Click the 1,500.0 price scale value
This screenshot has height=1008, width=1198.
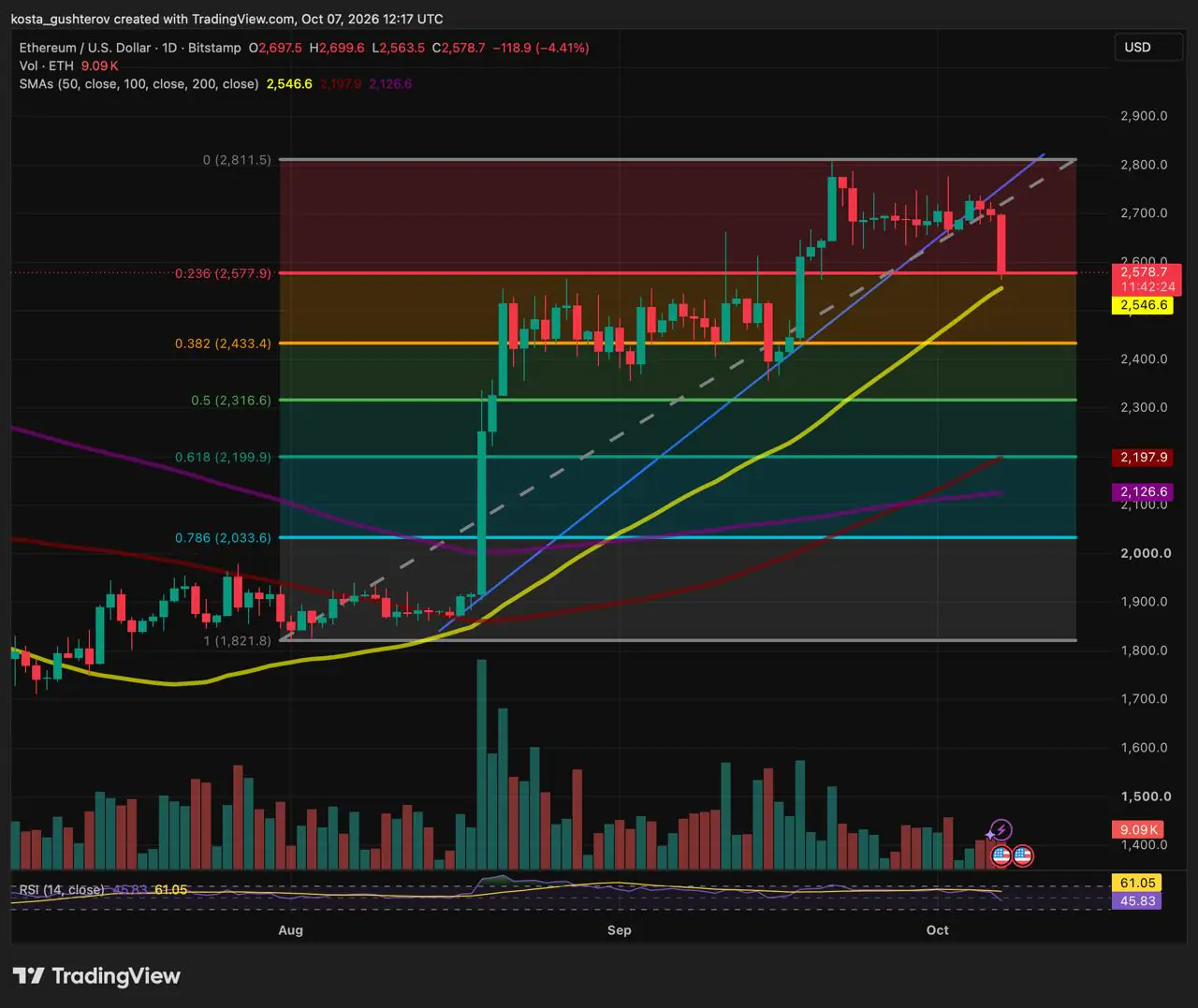(1146, 796)
